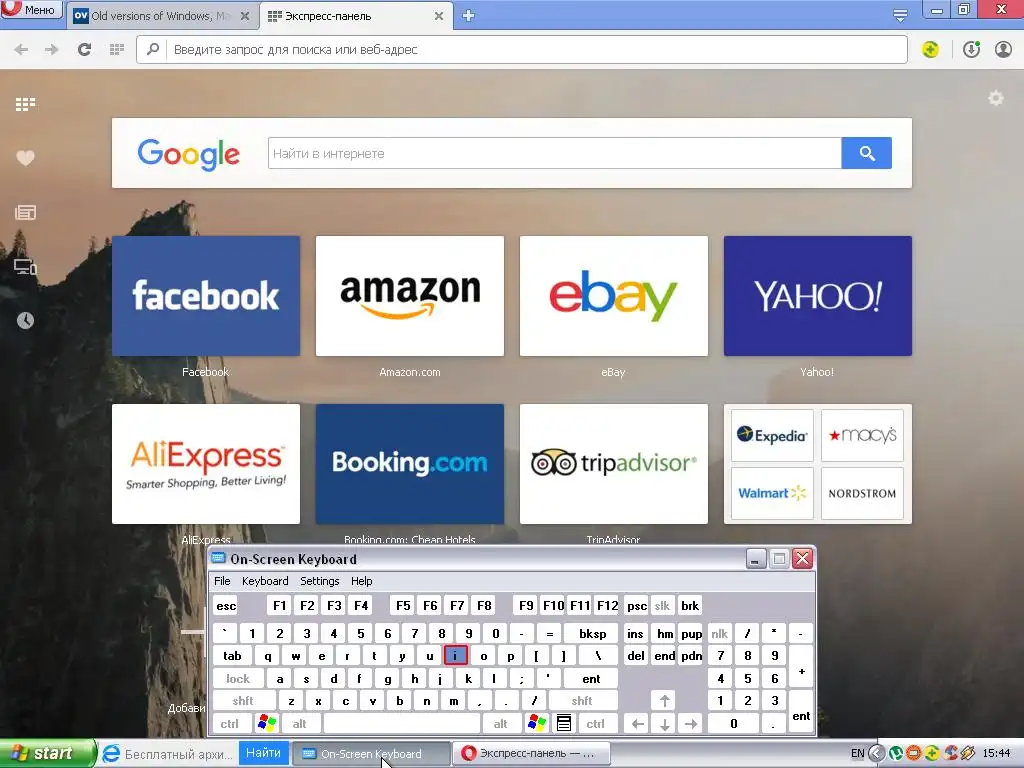Open the news icon in sidebar

click(x=25, y=212)
